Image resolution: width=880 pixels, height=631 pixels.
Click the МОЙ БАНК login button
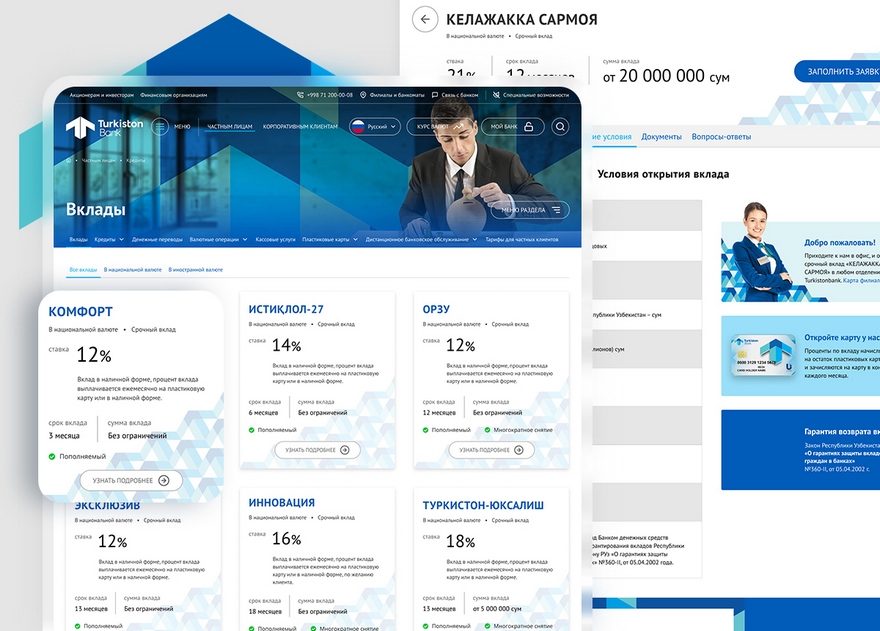pos(512,127)
